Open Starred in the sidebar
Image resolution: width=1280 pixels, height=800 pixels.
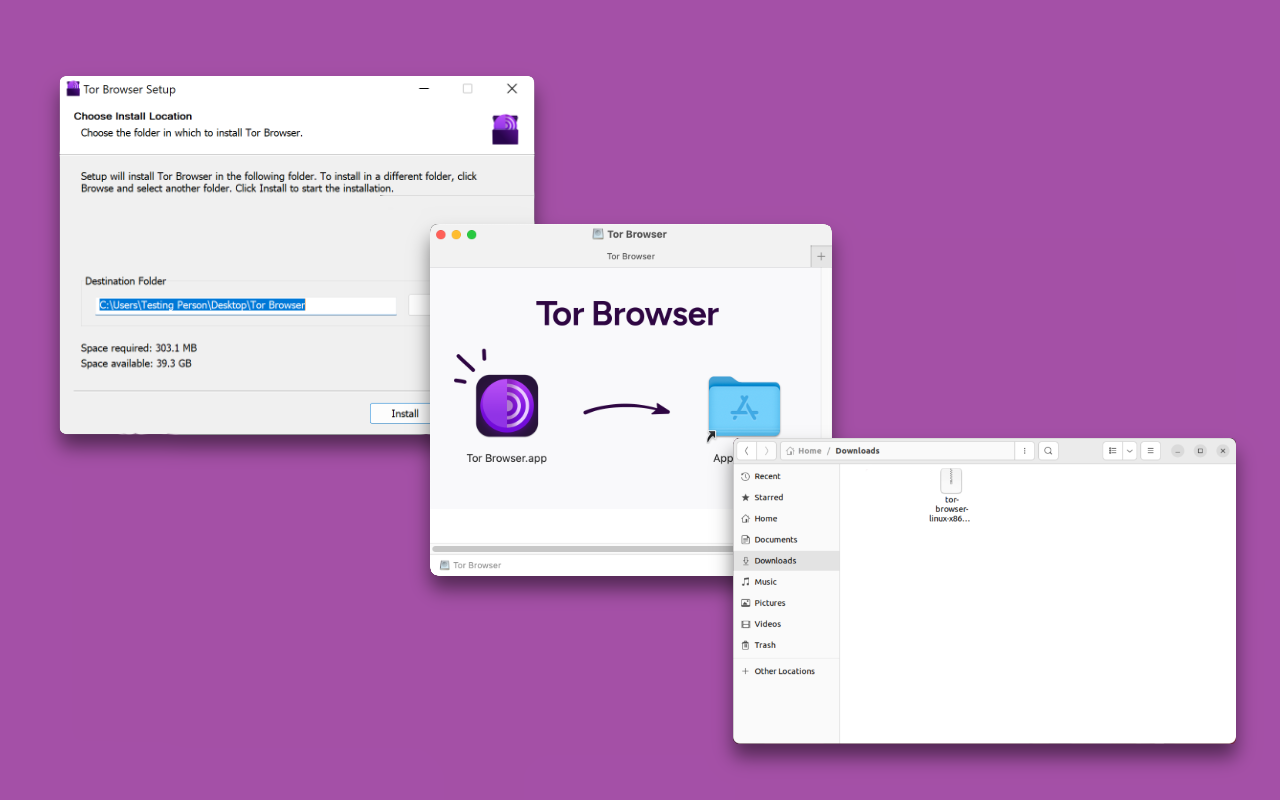click(768, 498)
